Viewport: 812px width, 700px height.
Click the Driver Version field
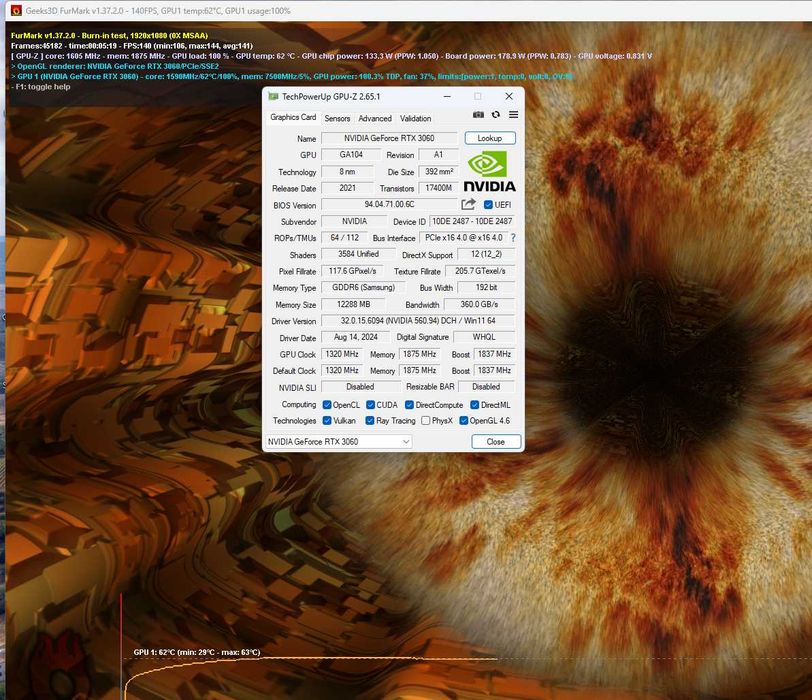click(418, 321)
